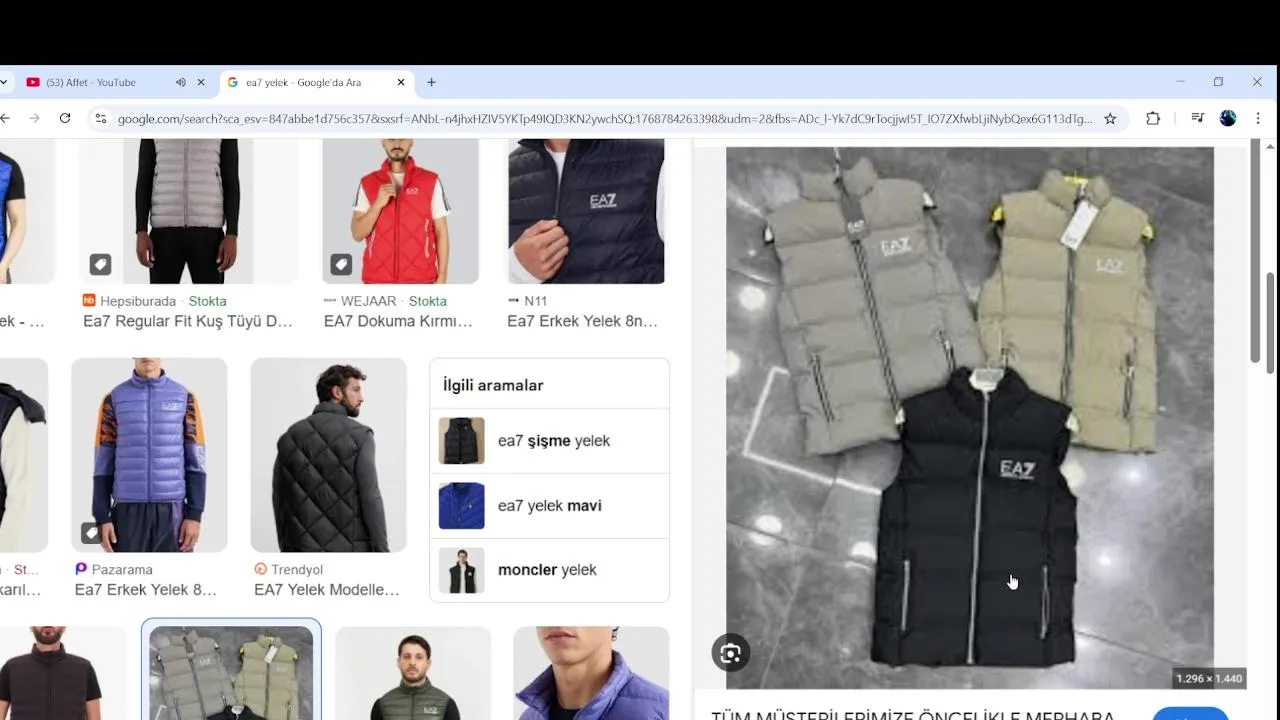The height and width of the screenshot is (720, 1280).
Task: Open the Trendyol black quilted vest thumbnail
Action: (x=328, y=455)
